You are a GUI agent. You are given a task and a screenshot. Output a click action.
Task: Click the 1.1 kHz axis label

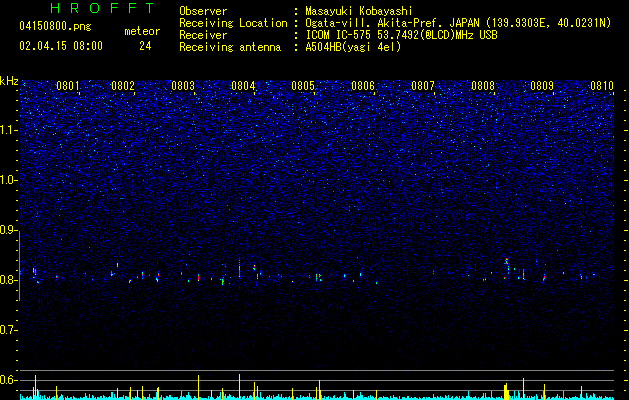pyautogui.click(x=8, y=130)
